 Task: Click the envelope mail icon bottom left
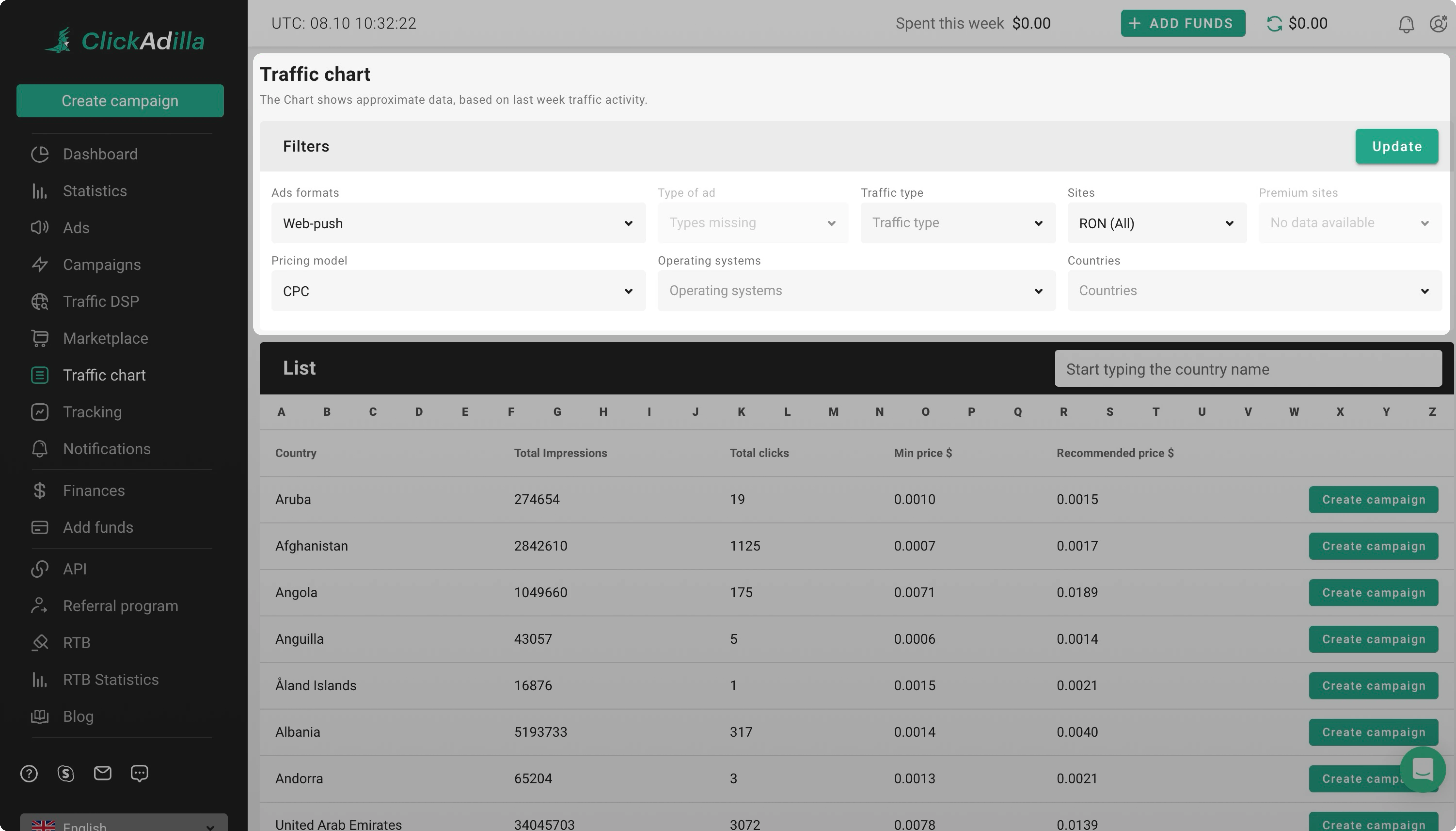pos(103,773)
